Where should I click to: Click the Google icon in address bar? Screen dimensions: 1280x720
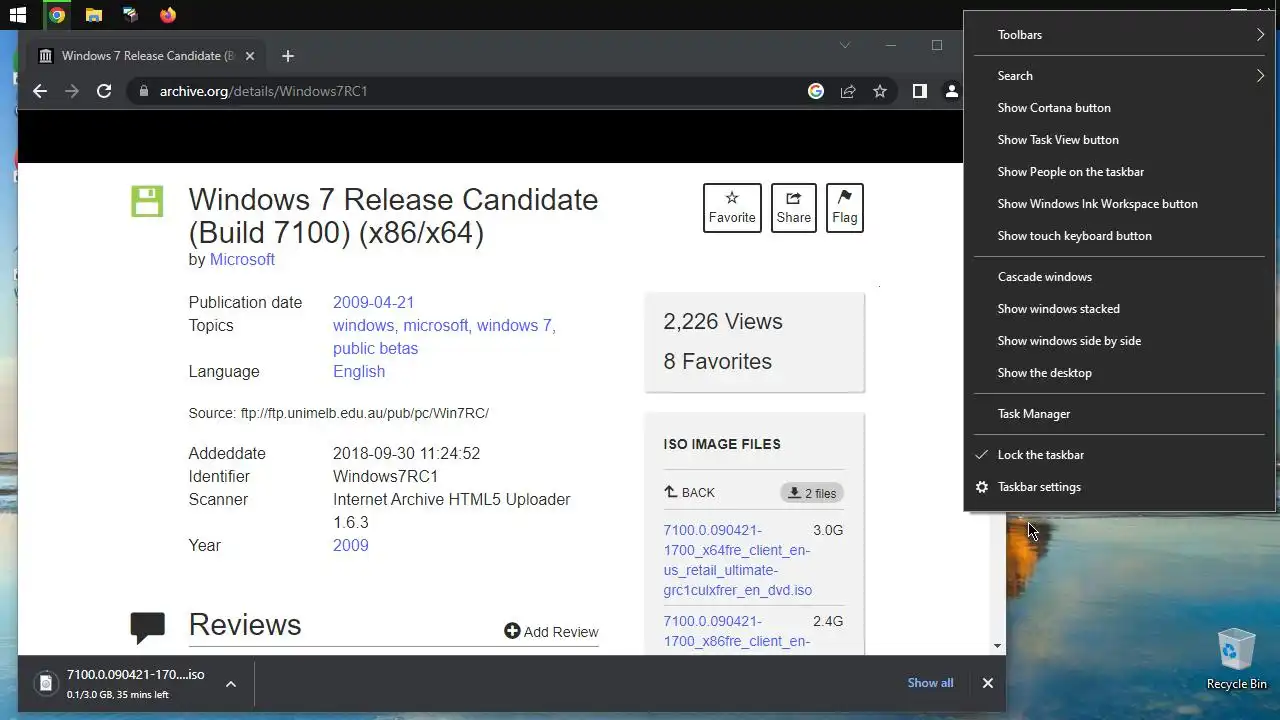tap(816, 91)
